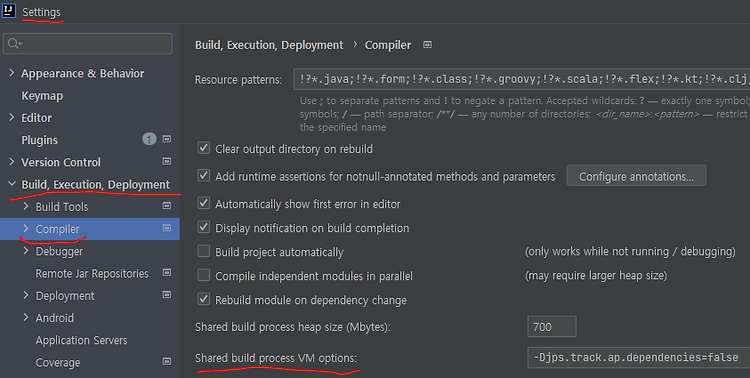Click the shared build heap size field
The height and width of the screenshot is (378, 750).
coord(551,327)
